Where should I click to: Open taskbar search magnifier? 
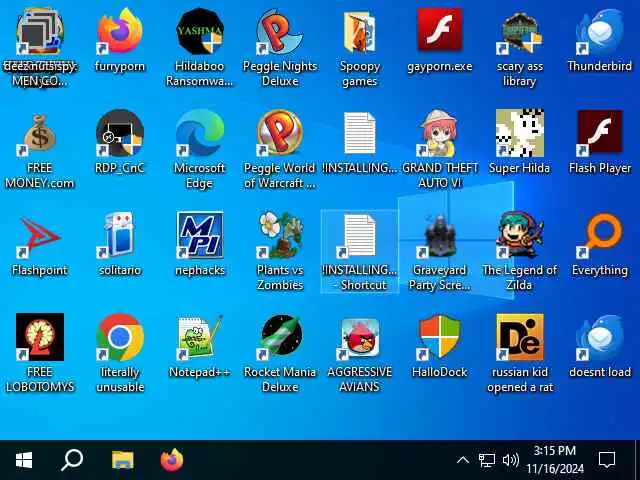(x=72, y=460)
